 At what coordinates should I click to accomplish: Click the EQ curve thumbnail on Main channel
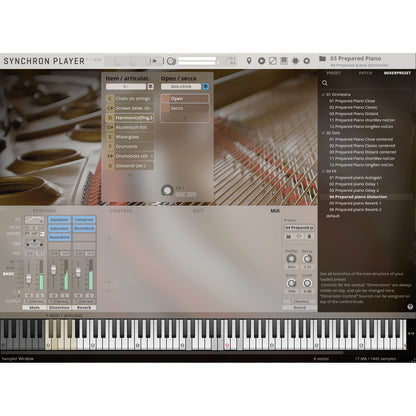pos(34,220)
